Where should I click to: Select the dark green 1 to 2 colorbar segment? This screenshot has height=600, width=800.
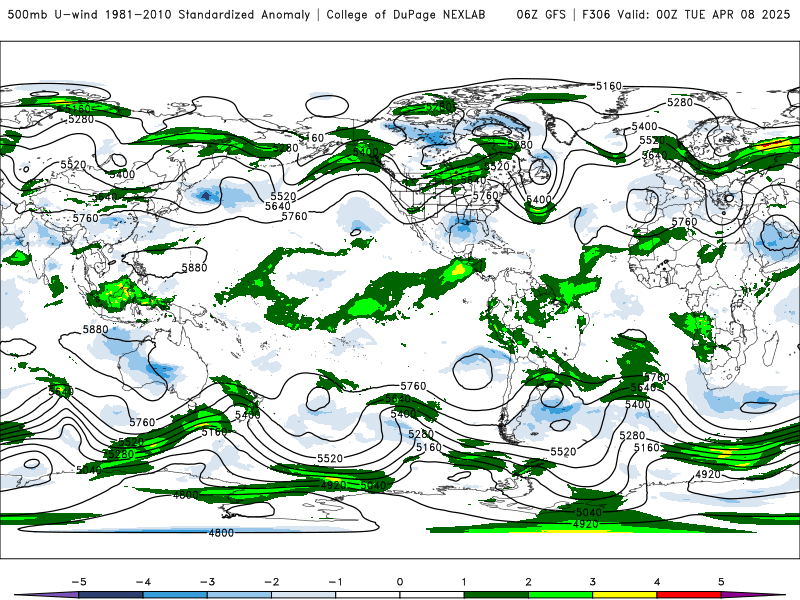tap(496, 595)
